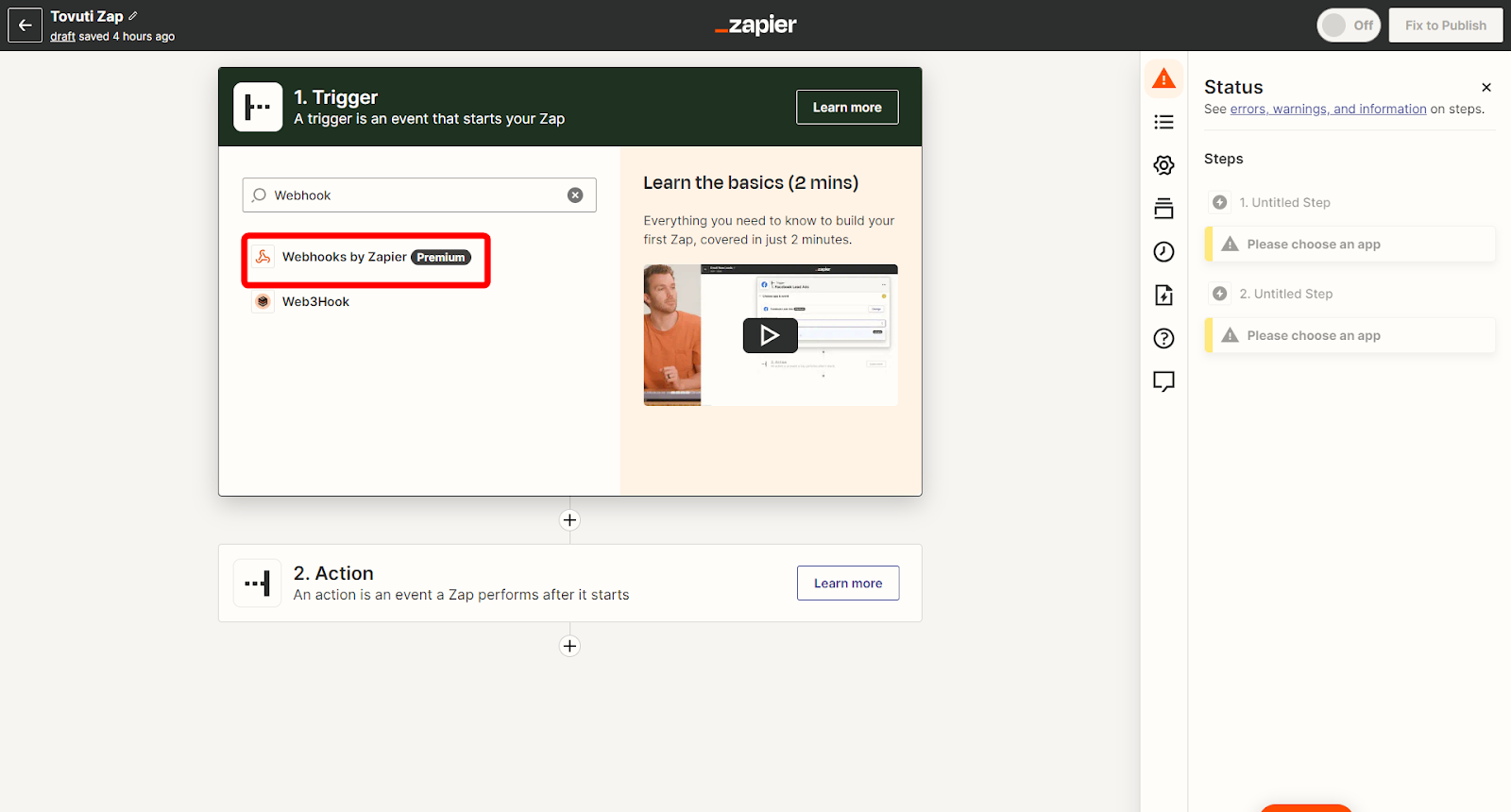Image resolution: width=1511 pixels, height=812 pixels.
Task: Open the Notes comment icon
Action: pos(1164,381)
